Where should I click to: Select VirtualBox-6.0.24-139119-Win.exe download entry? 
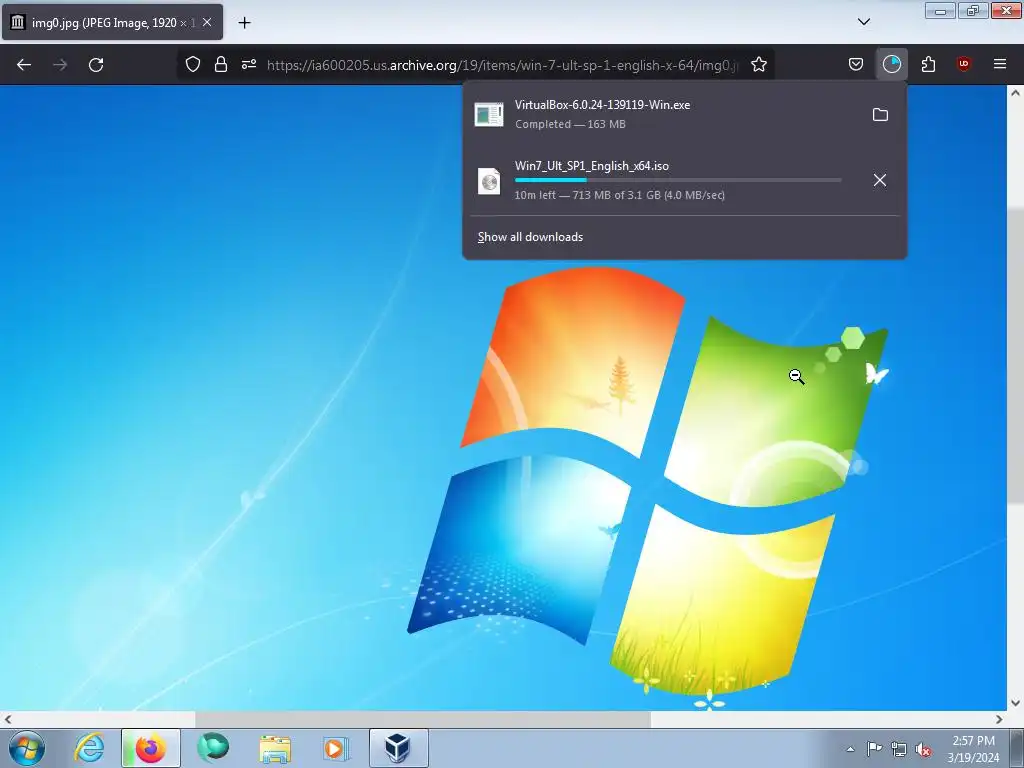point(684,114)
